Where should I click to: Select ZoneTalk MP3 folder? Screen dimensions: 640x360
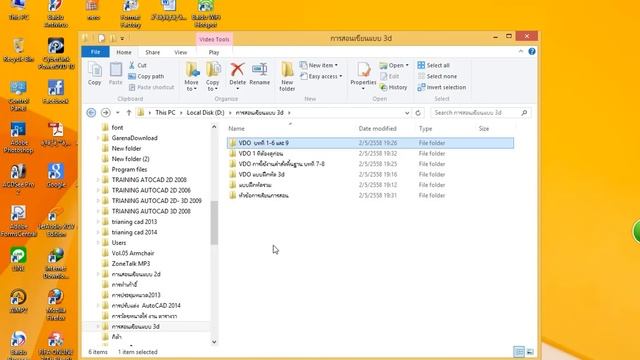click(131, 264)
